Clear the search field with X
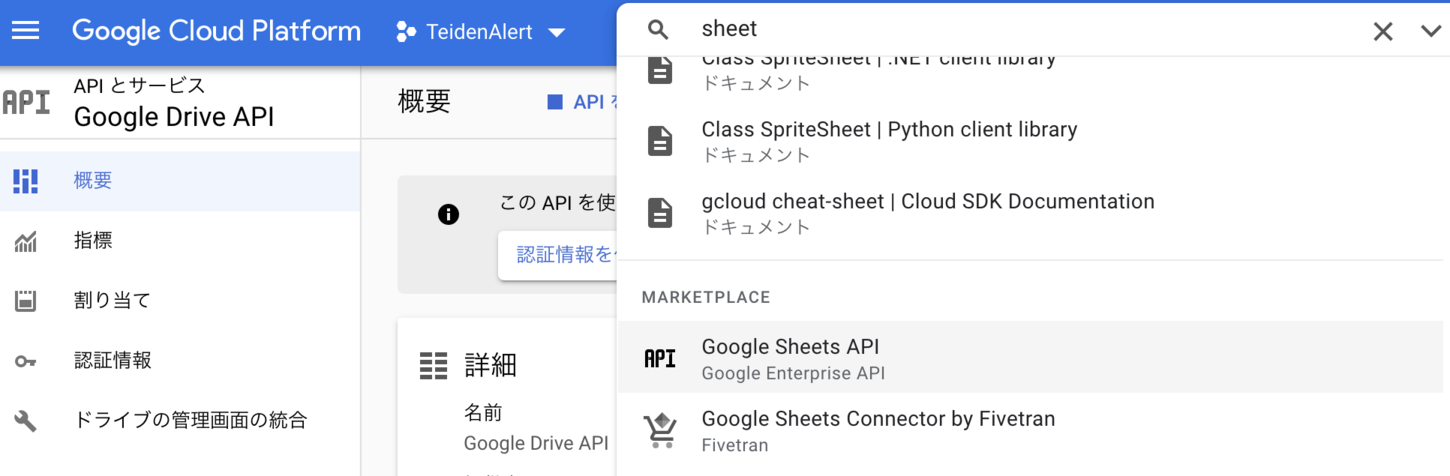Viewport: 1450px width, 476px height. (x=1383, y=31)
